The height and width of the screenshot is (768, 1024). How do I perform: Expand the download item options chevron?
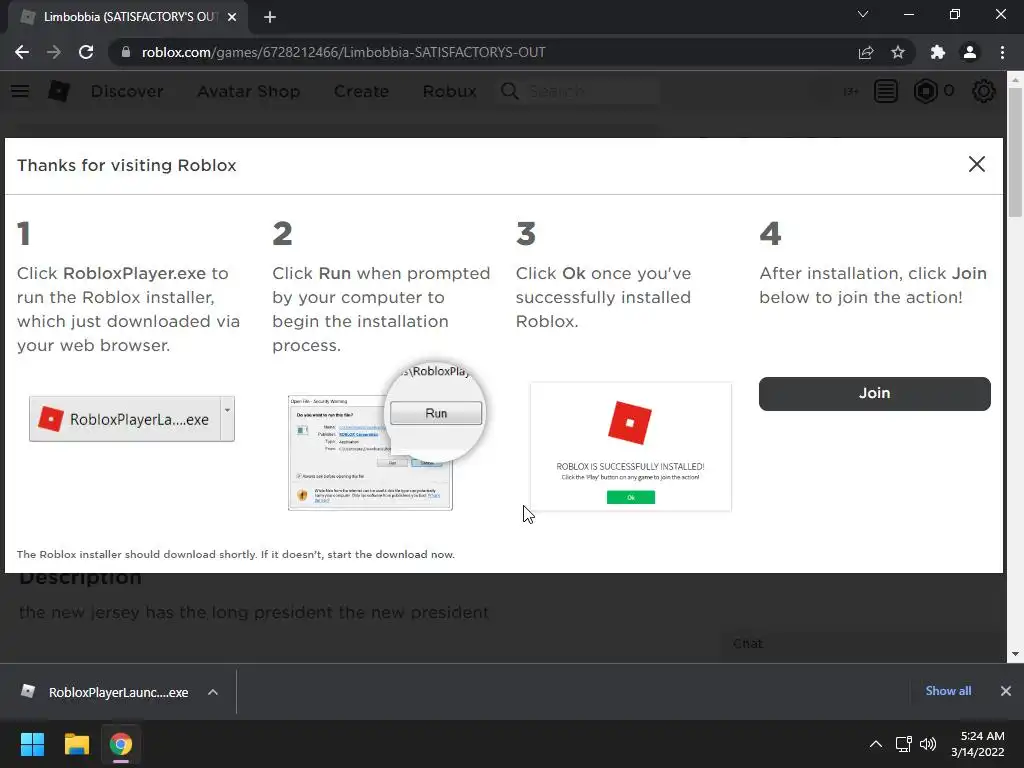pyautogui.click(x=213, y=692)
